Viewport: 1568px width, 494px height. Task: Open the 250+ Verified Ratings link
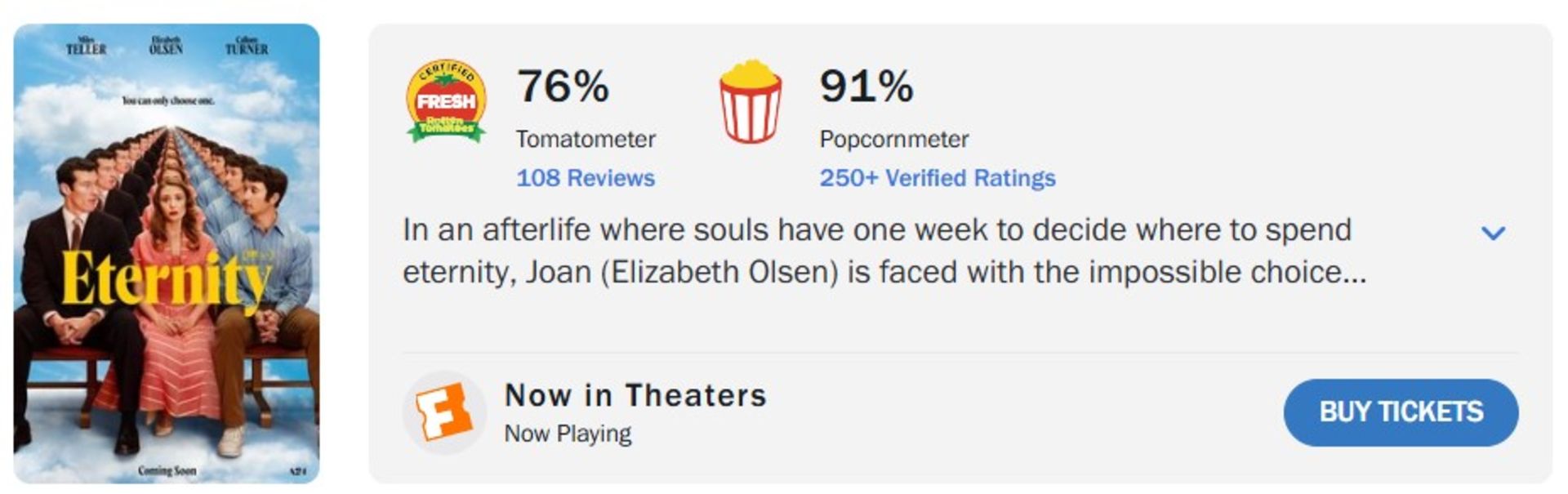pyautogui.click(x=937, y=178)
